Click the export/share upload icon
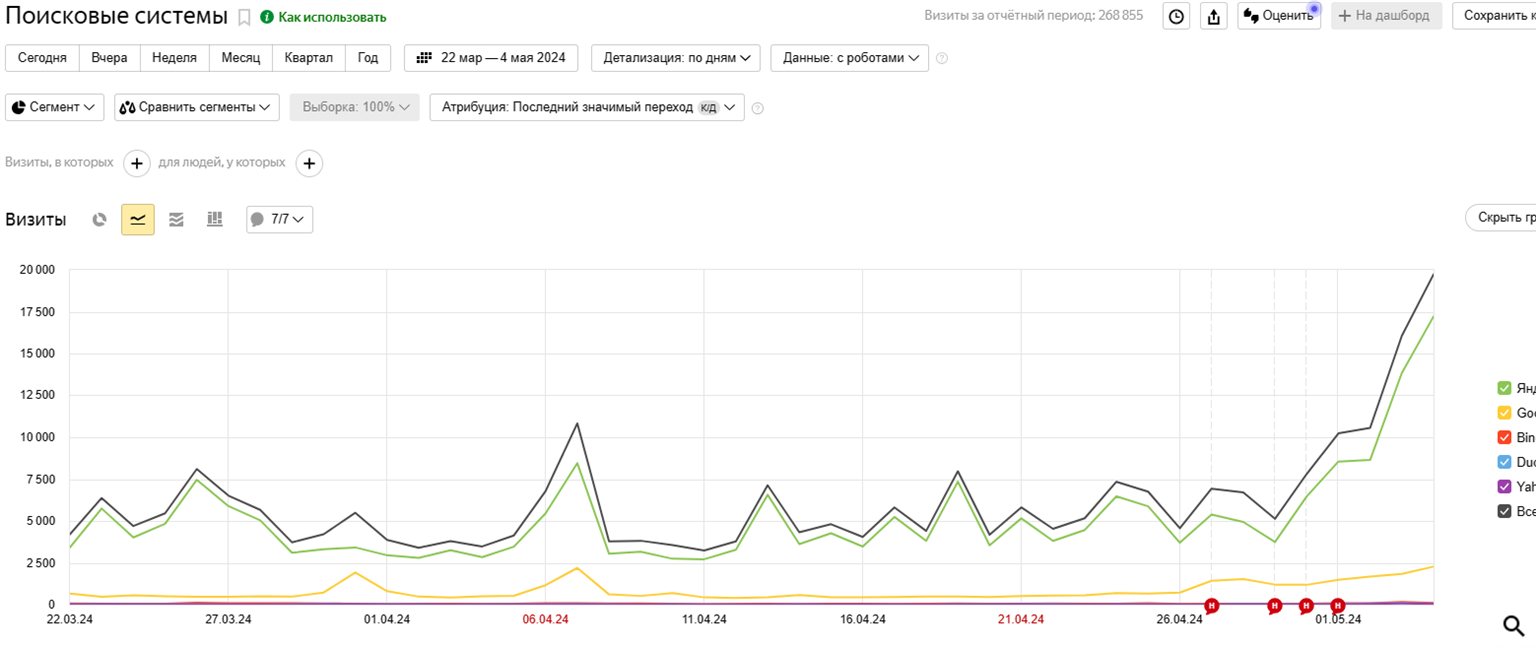This screenshot has width=1536, height=647. tap(1214, 16)
